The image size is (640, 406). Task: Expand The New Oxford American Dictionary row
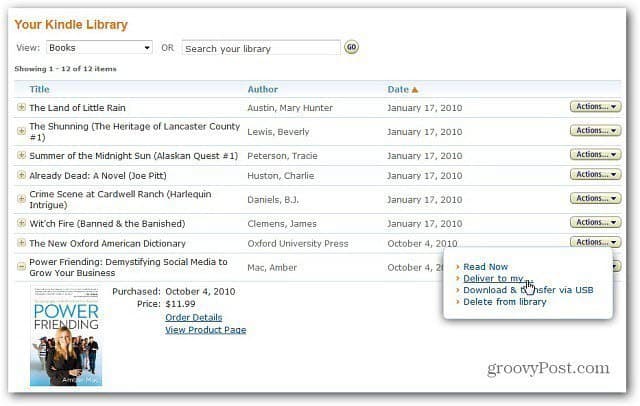pos(21,243)
